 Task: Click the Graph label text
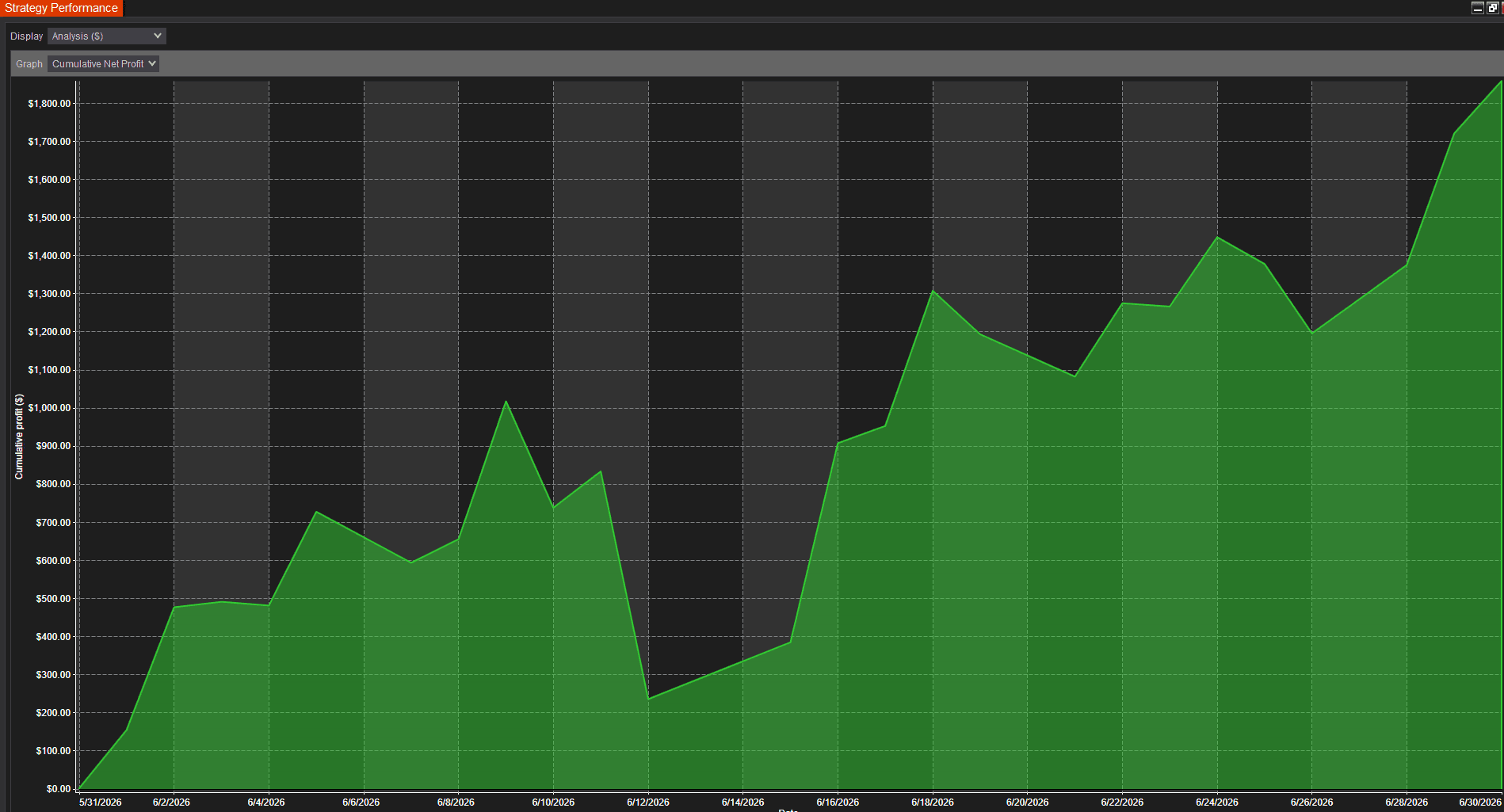[x=29, y=64]
